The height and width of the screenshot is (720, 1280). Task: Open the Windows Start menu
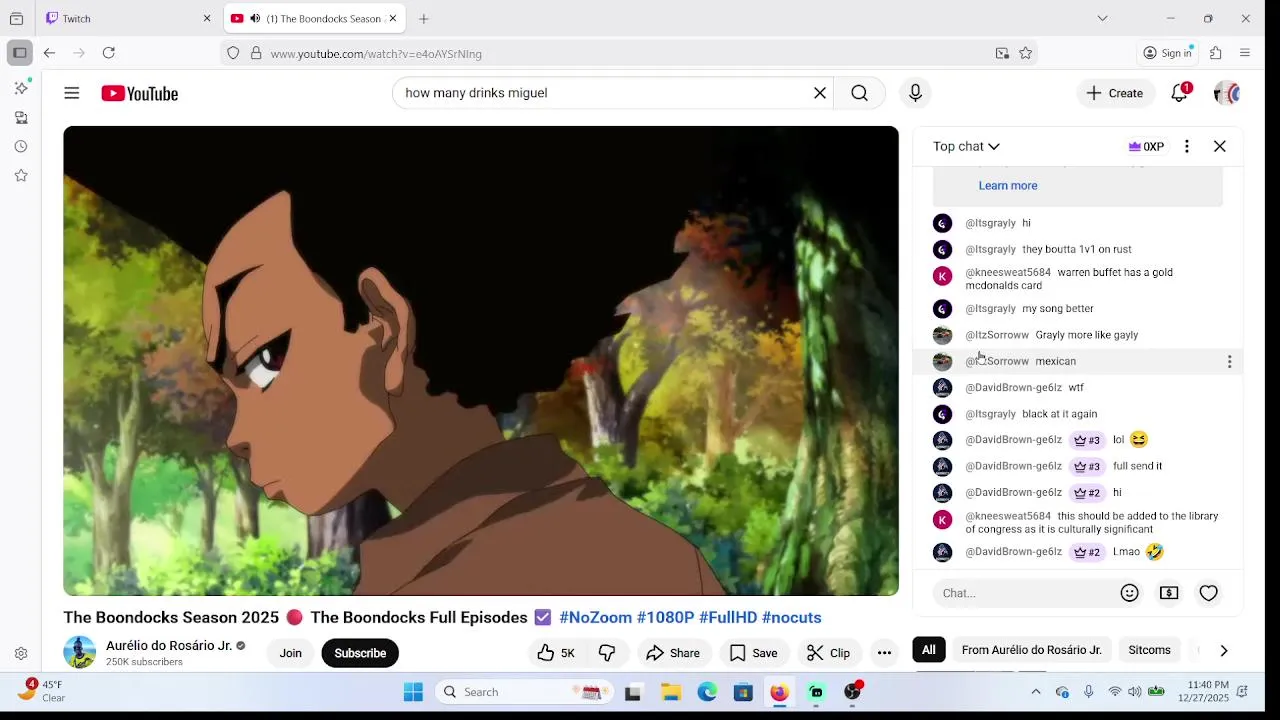(x=413, y=692)
